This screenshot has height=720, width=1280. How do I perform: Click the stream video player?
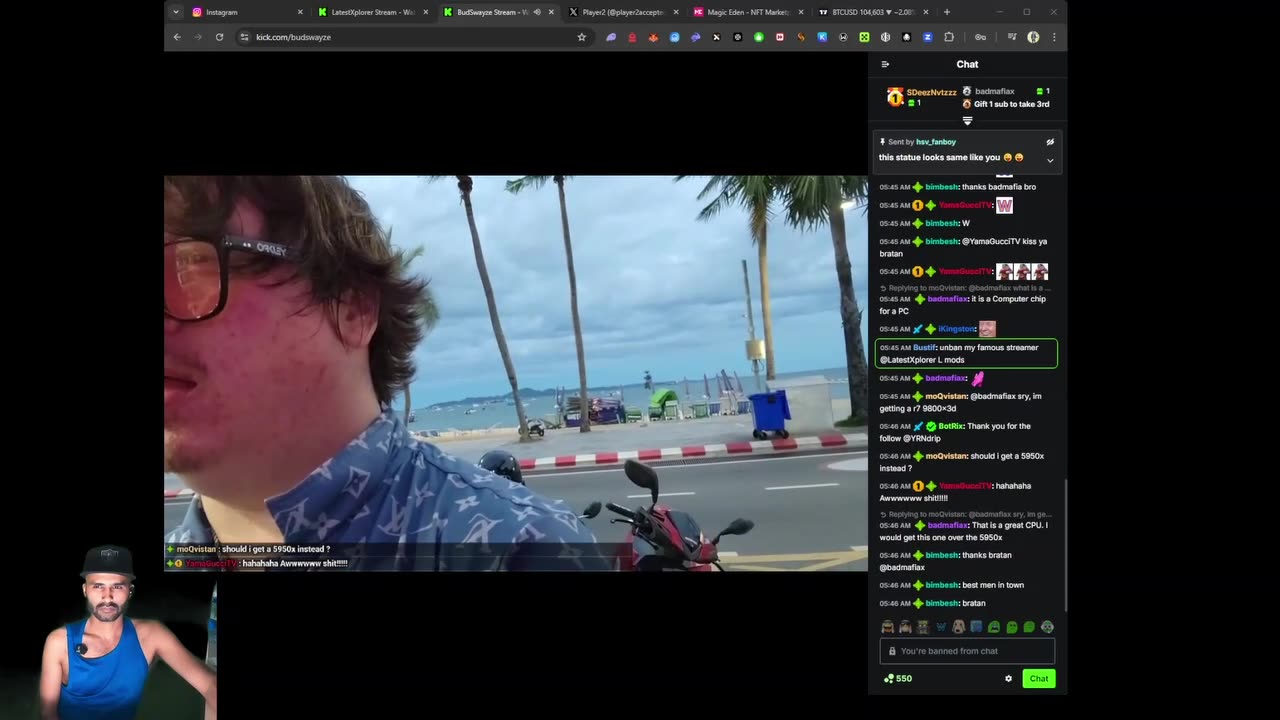(516, 373)
